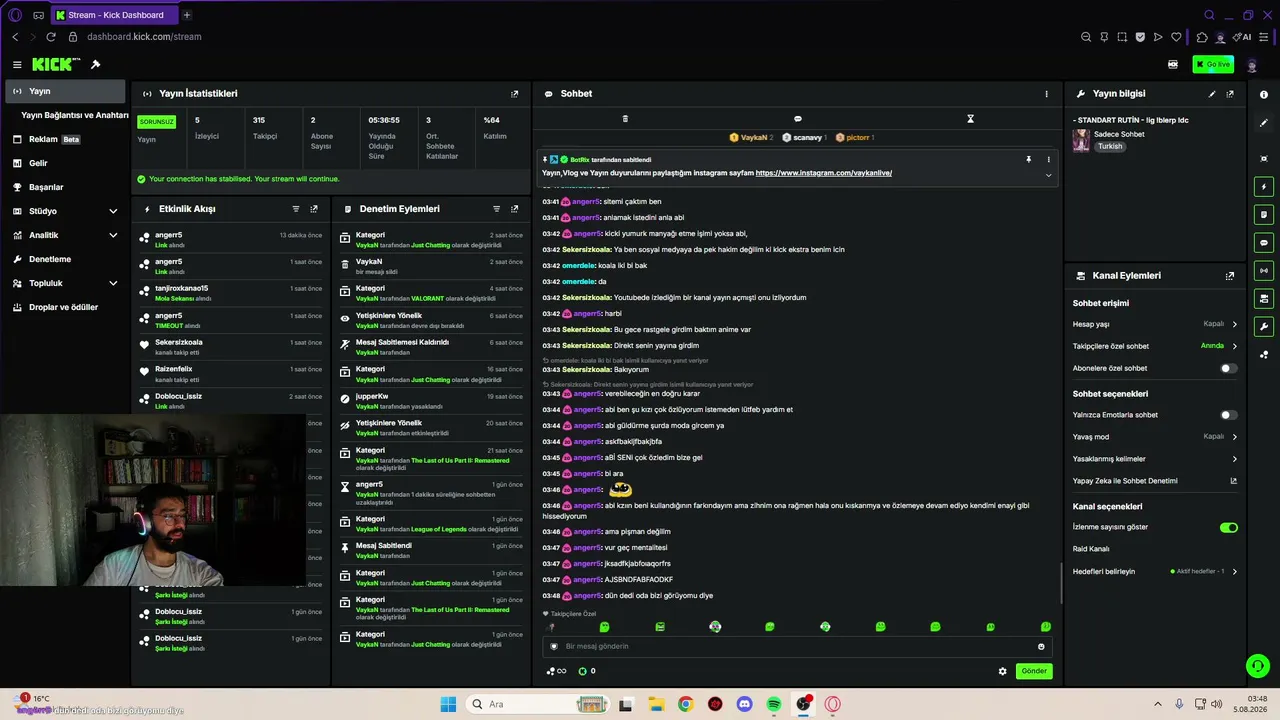This screenshot has height=720, width=1280.
Task: Open the pinned message three-dot menu
Action: click(x=1049, y=159)
